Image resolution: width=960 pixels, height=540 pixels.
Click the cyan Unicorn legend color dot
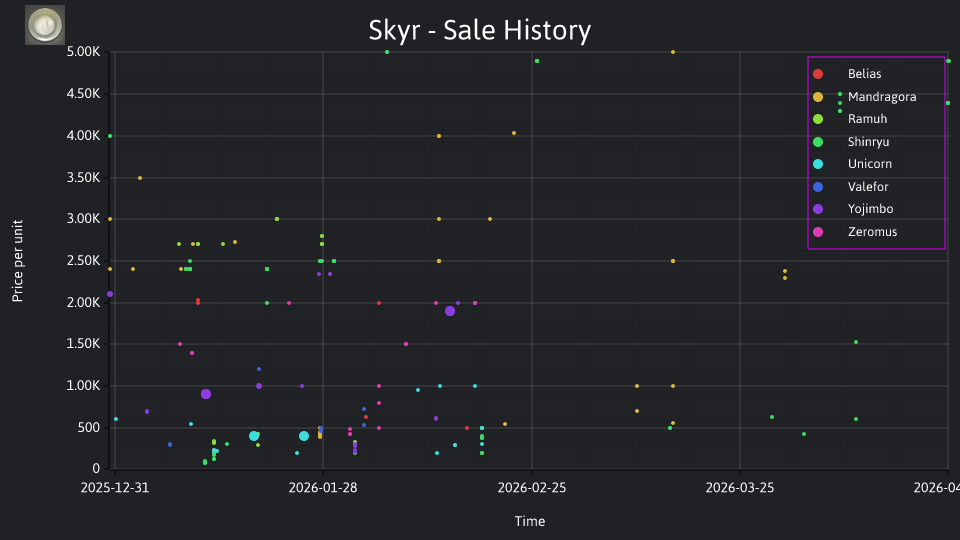pos(818,164)
